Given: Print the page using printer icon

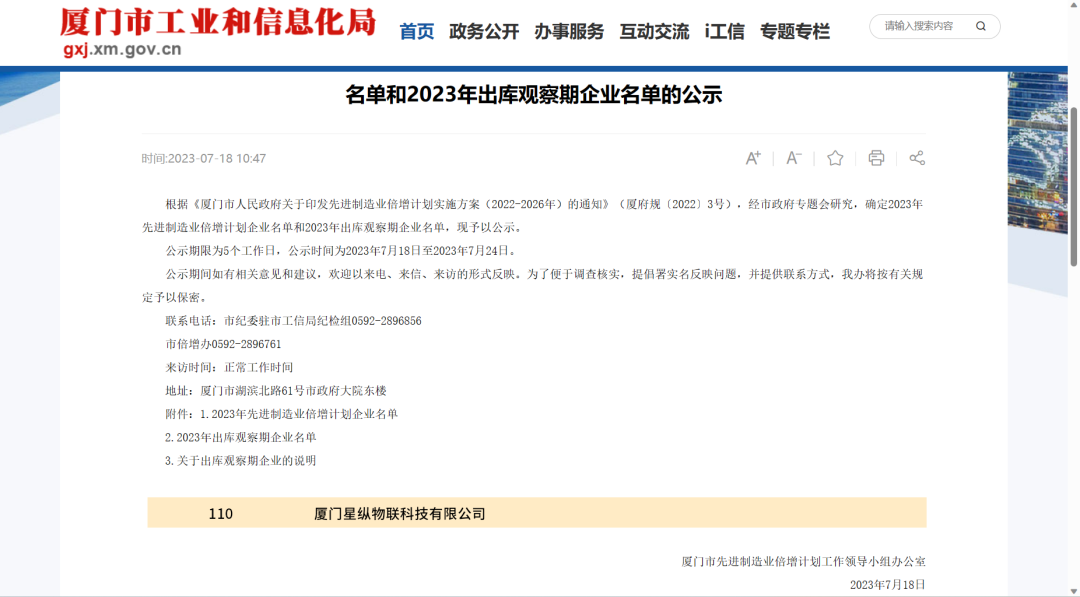Looking at the screenshot, I should pyautogui.click(x=876, y=158).
